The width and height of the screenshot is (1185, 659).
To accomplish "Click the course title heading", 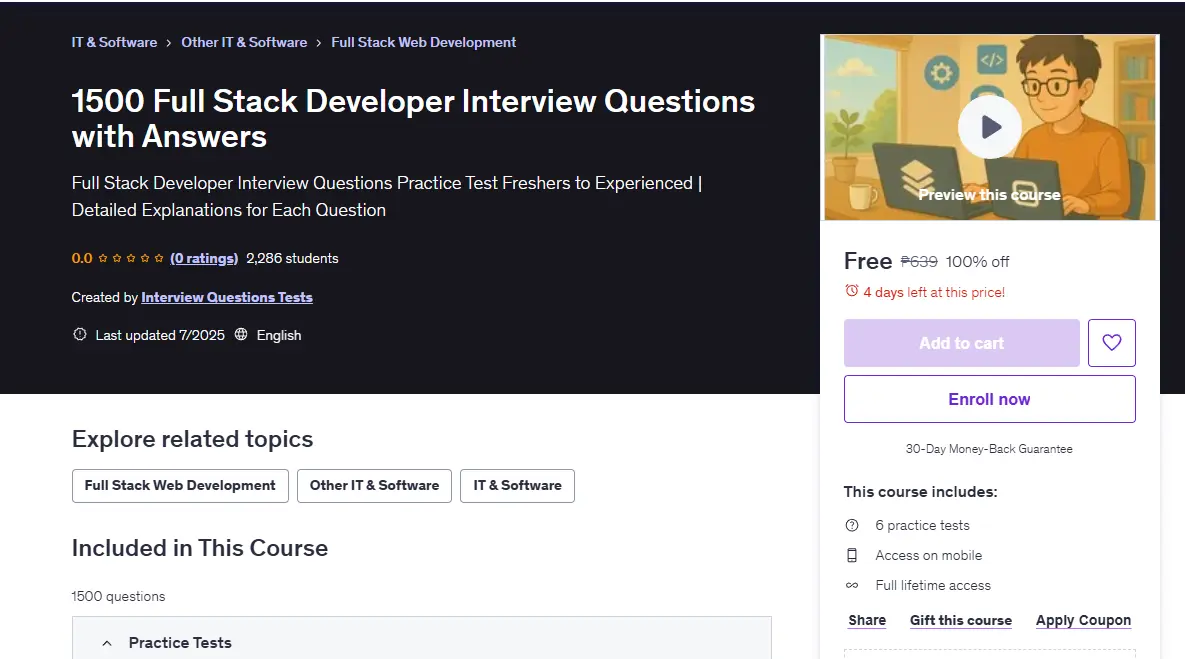I will (413, 119).
